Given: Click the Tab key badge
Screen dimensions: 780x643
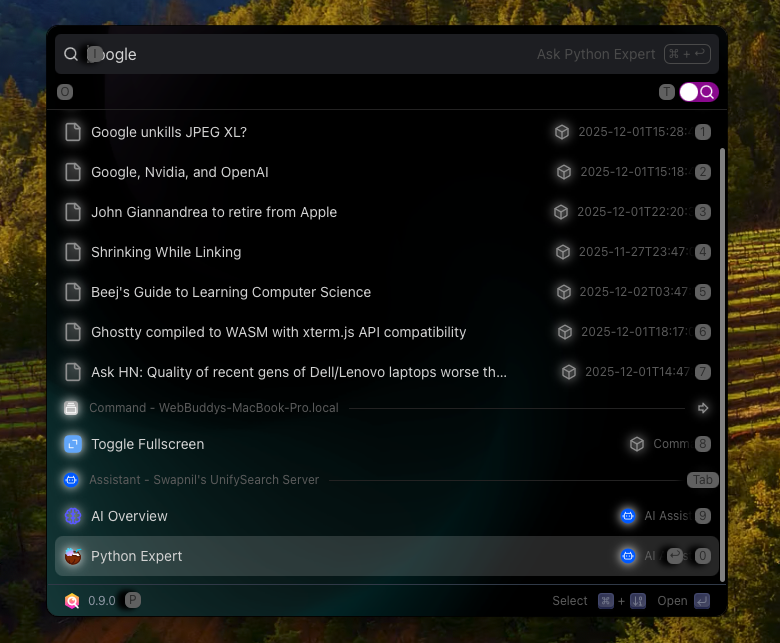Looking at the screenshot, I should click(x=703, y=480).
